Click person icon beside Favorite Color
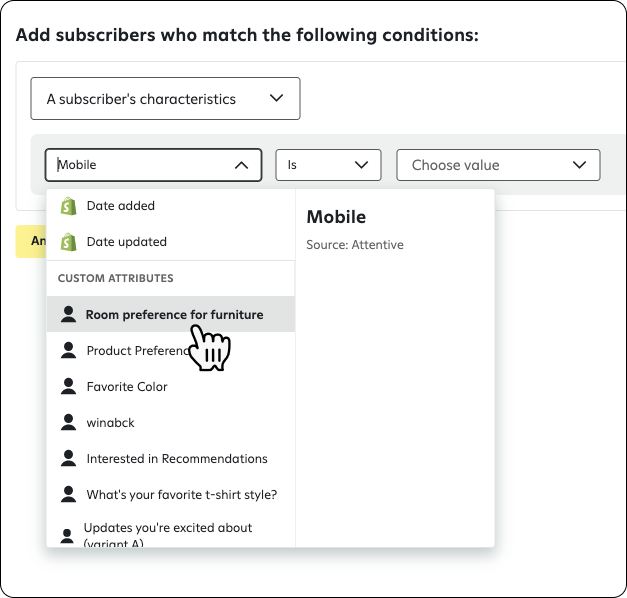The image size is (627, 598). coord(68,386)
